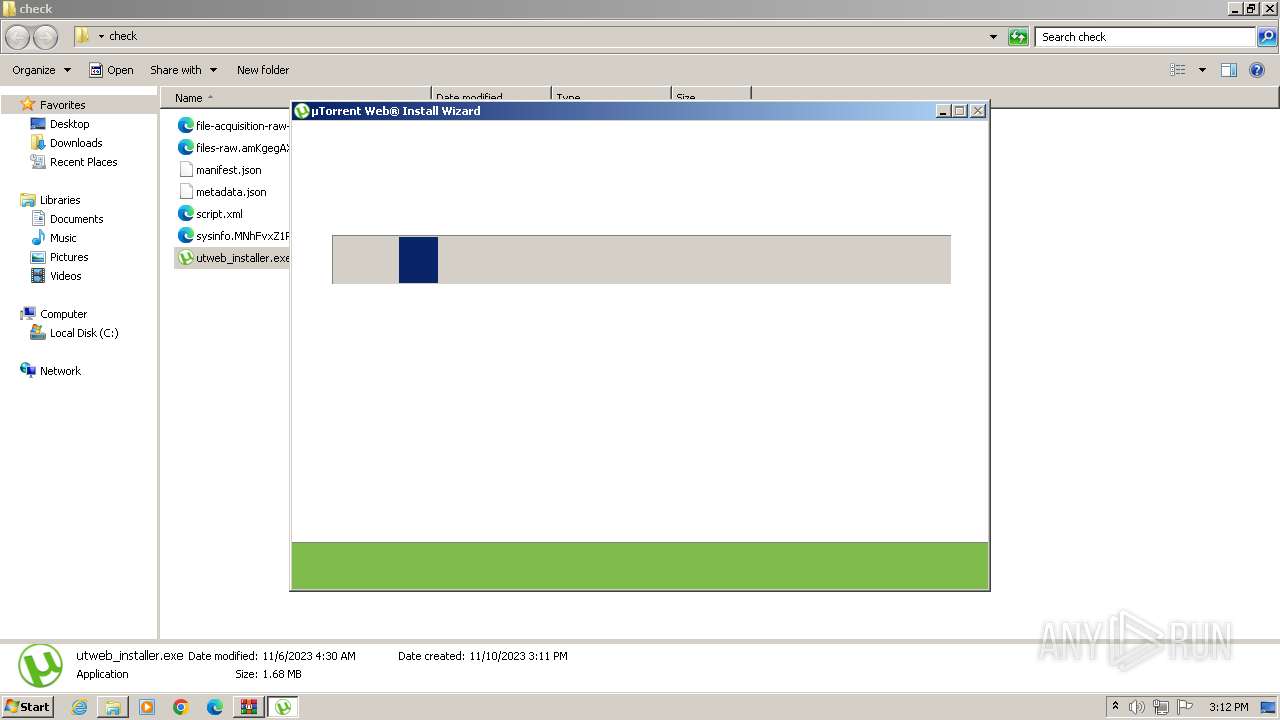The width and height of the screenshot is (1280, 720).
Task: Toggle the preview pane icon
Action: tap(1229, 70)
